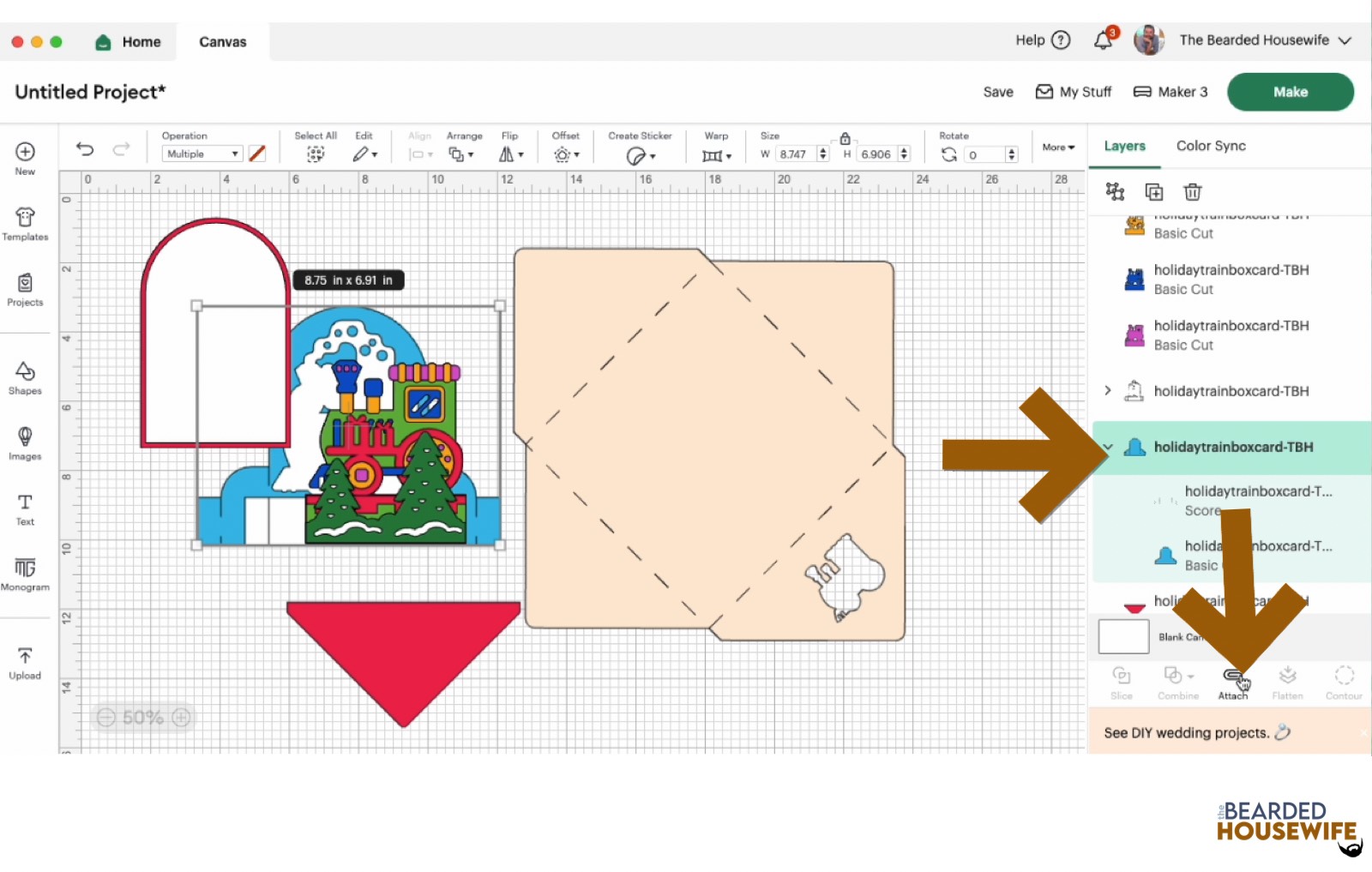
Task: Redo the last action
Action: point(122,149)
